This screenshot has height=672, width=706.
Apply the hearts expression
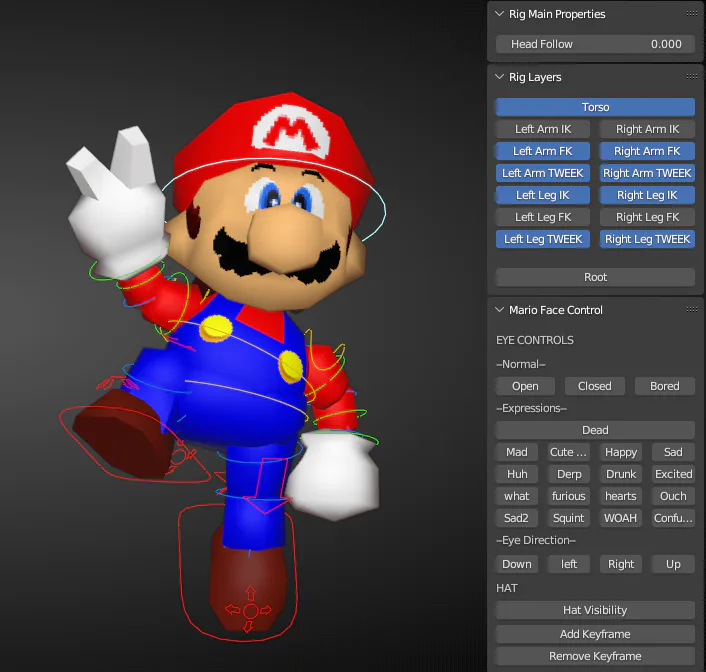(x=621, y=496)
